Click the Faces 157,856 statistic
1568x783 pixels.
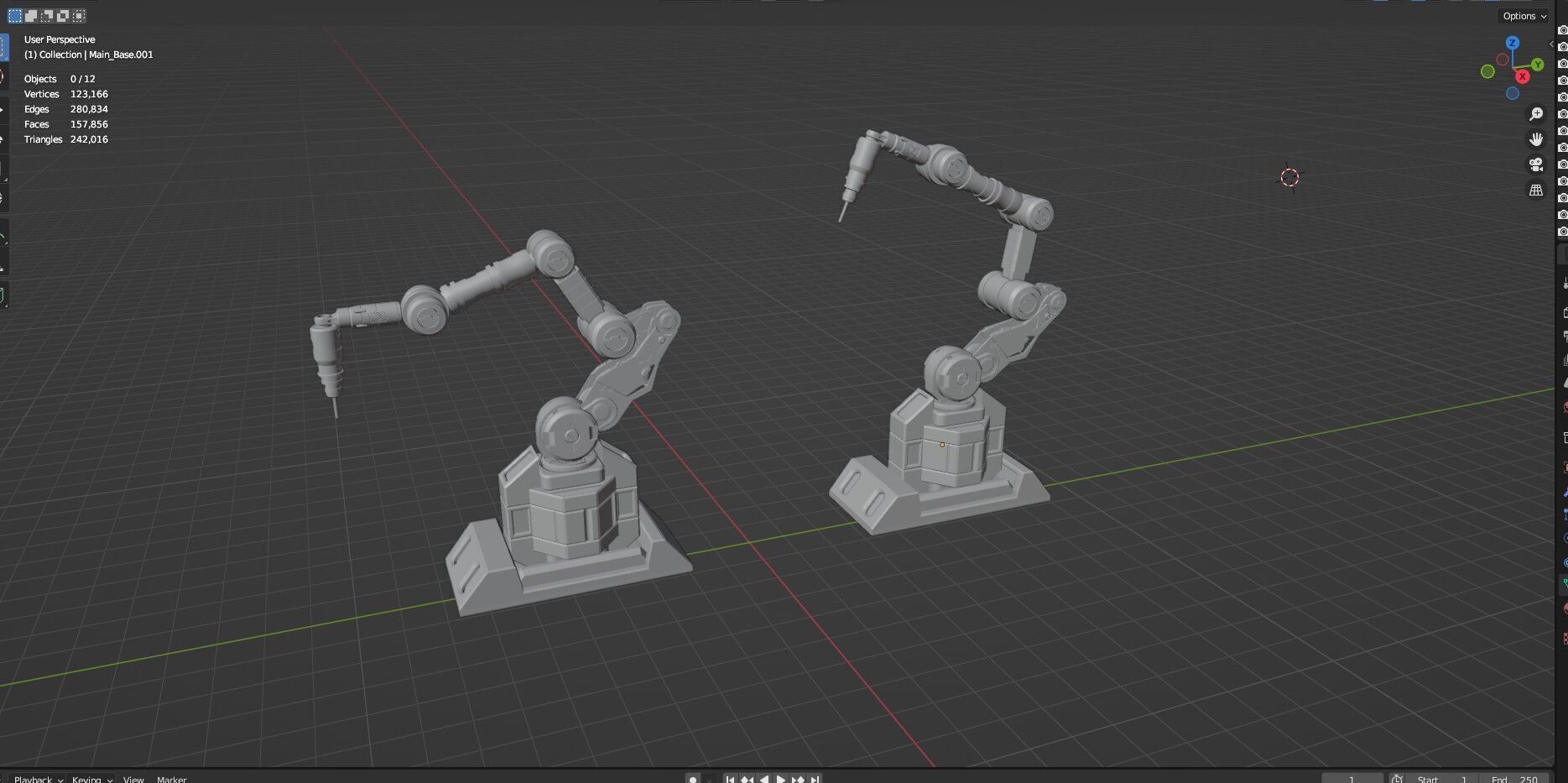coord(66,124)
